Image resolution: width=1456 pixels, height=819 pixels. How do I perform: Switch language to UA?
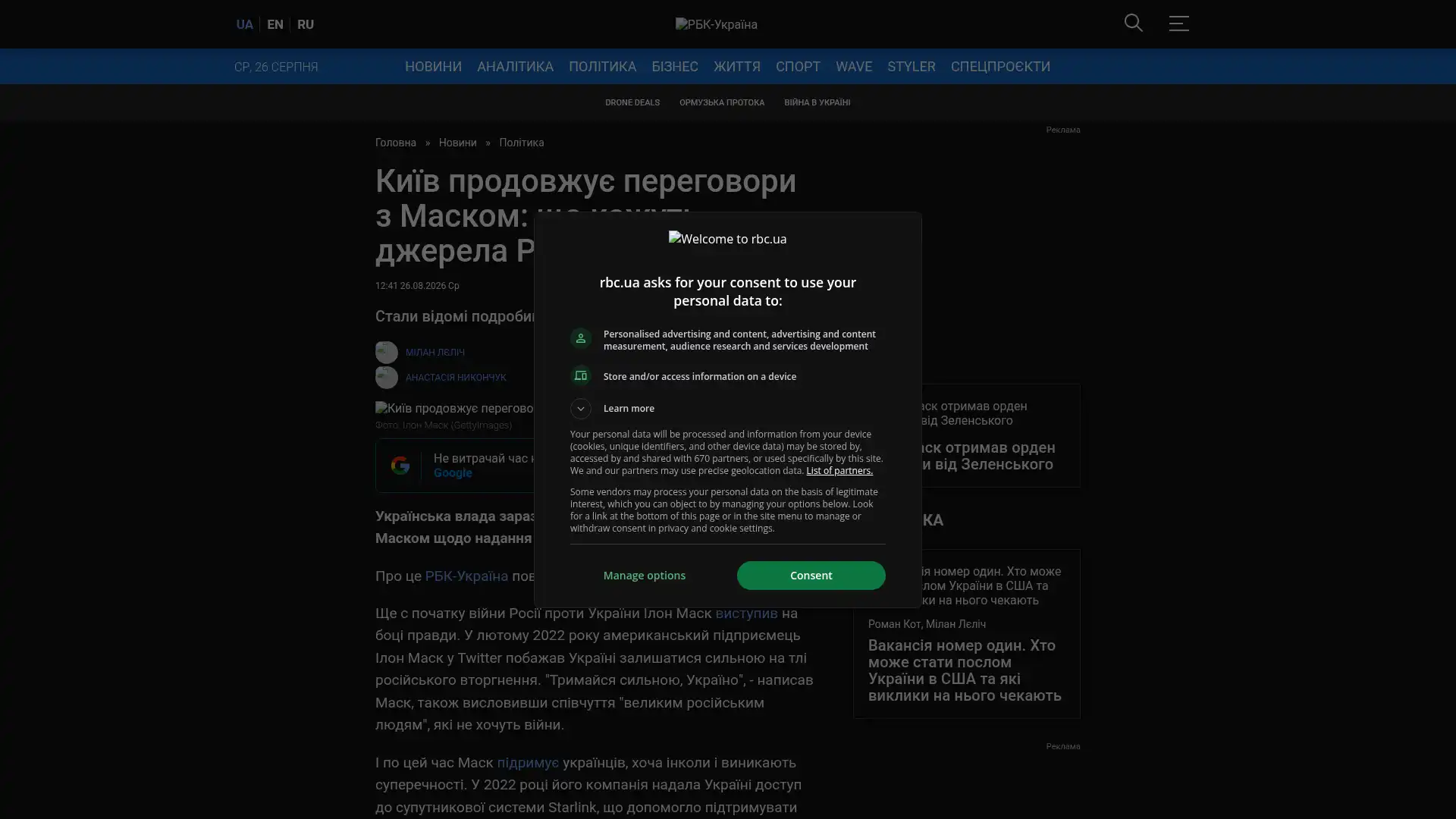(244, 24)
